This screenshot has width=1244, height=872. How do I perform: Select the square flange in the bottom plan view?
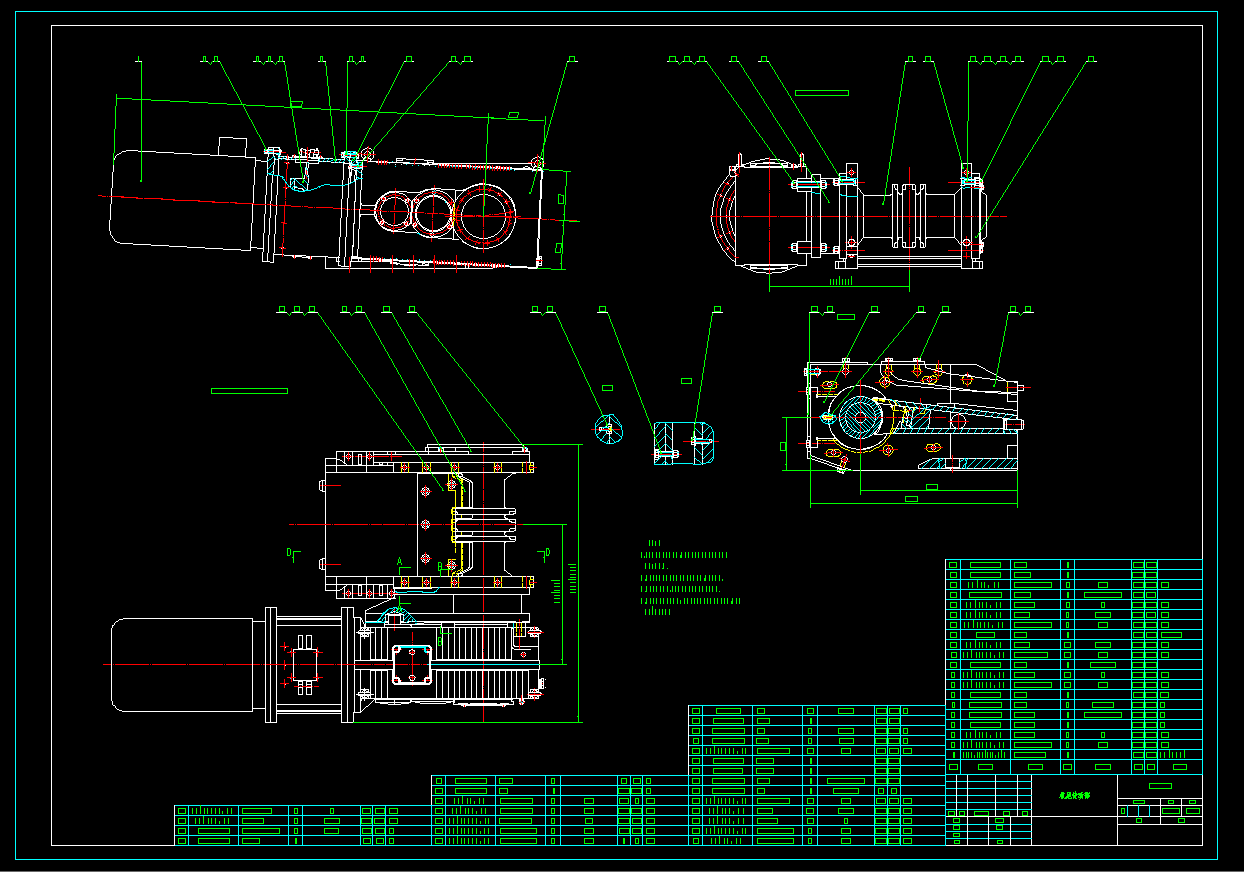pos(412,665)
